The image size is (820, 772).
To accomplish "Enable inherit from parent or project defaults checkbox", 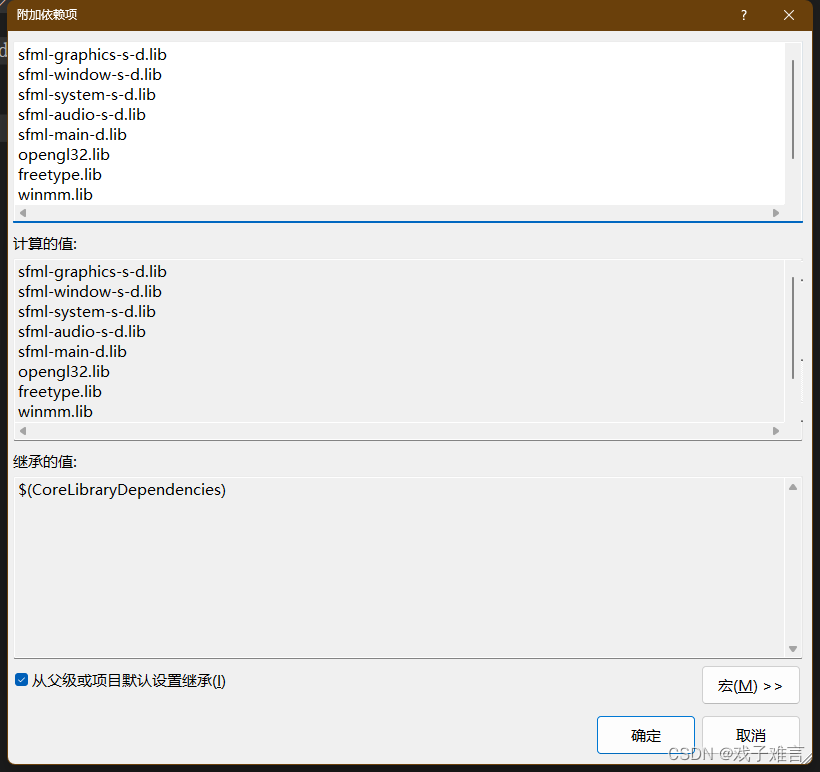I will click(x=21, y=680).
